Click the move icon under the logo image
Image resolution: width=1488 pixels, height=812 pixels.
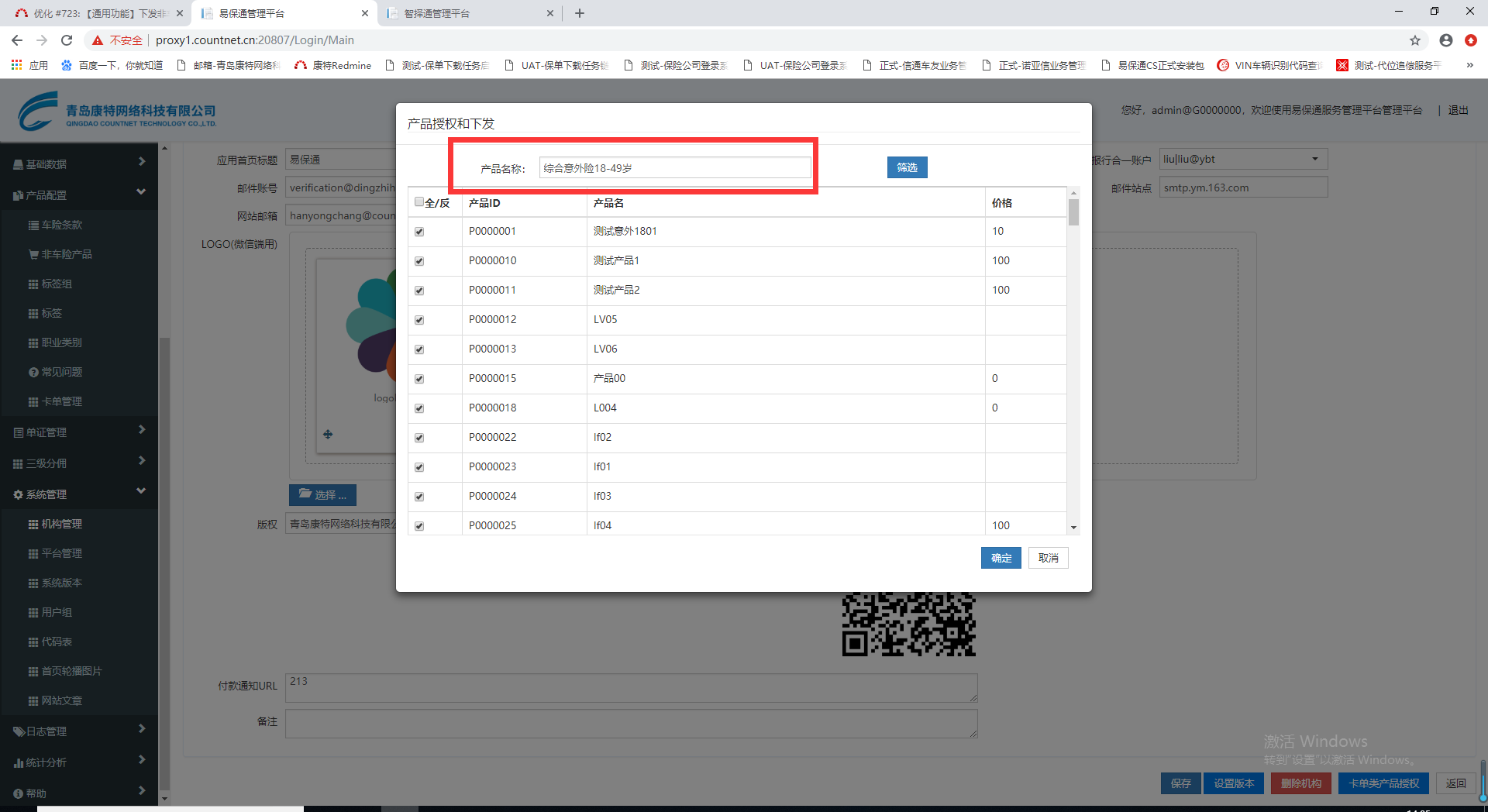[x=328, y=435]
